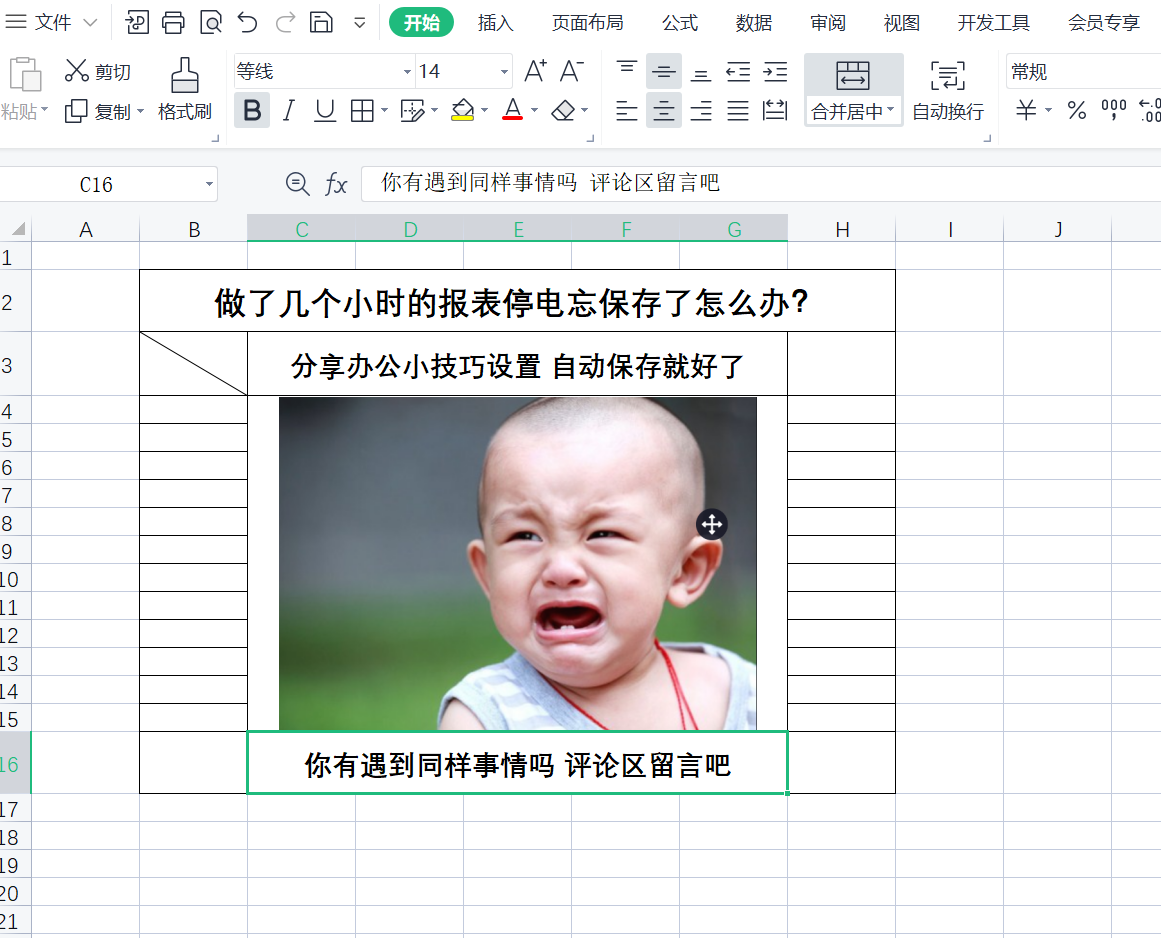
Task: Click the 粘贴 paste icon
Action: (24, 74)
